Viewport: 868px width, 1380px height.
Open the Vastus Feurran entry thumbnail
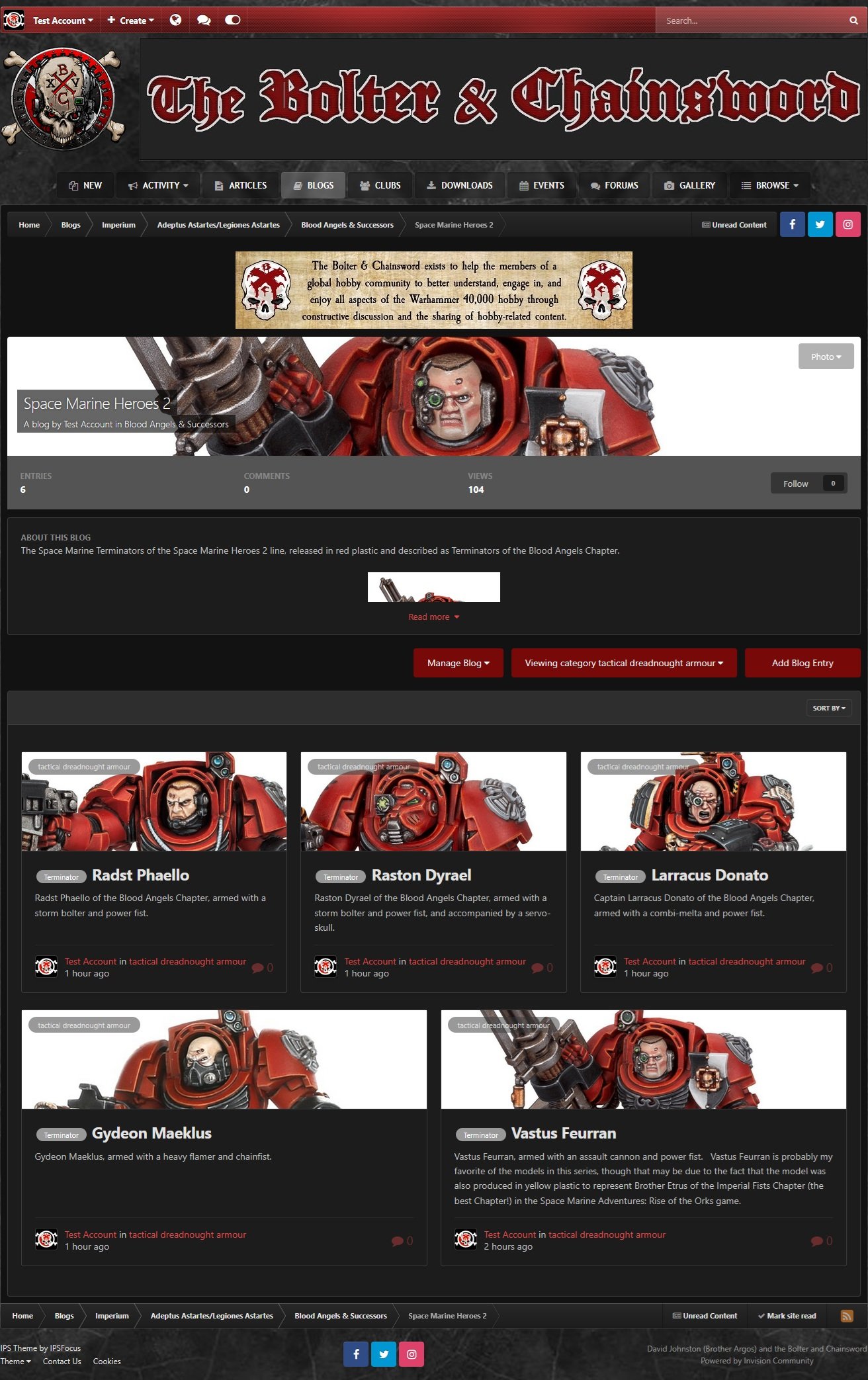coord(643,1059)
